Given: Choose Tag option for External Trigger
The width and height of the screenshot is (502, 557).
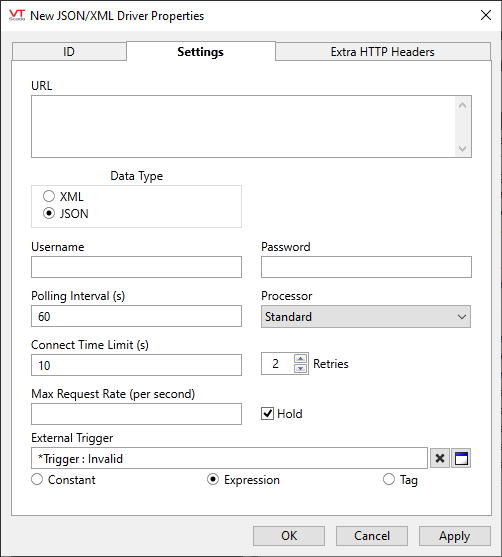Looking at the screenshot, I should coord(389,479).
